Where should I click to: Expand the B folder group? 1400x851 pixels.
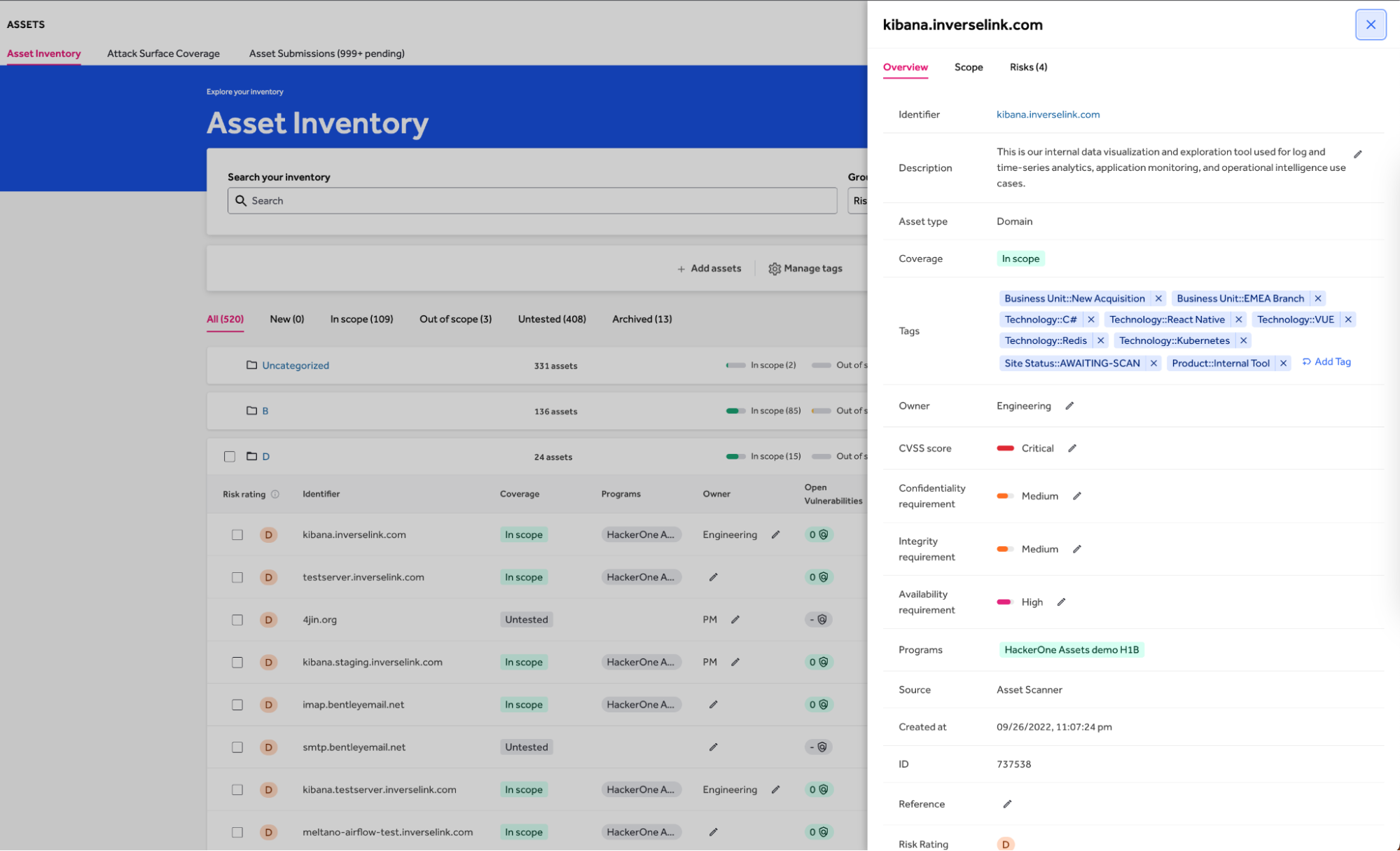(265, 410)
